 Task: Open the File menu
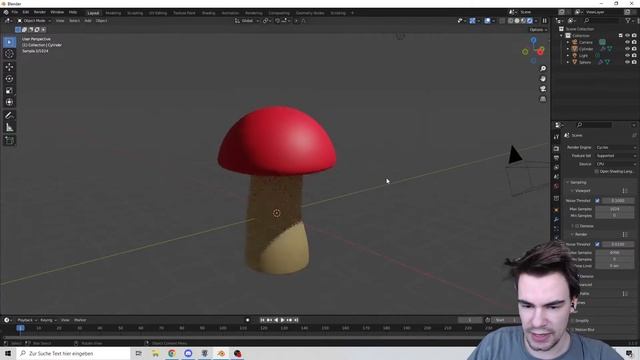point(15,12)
